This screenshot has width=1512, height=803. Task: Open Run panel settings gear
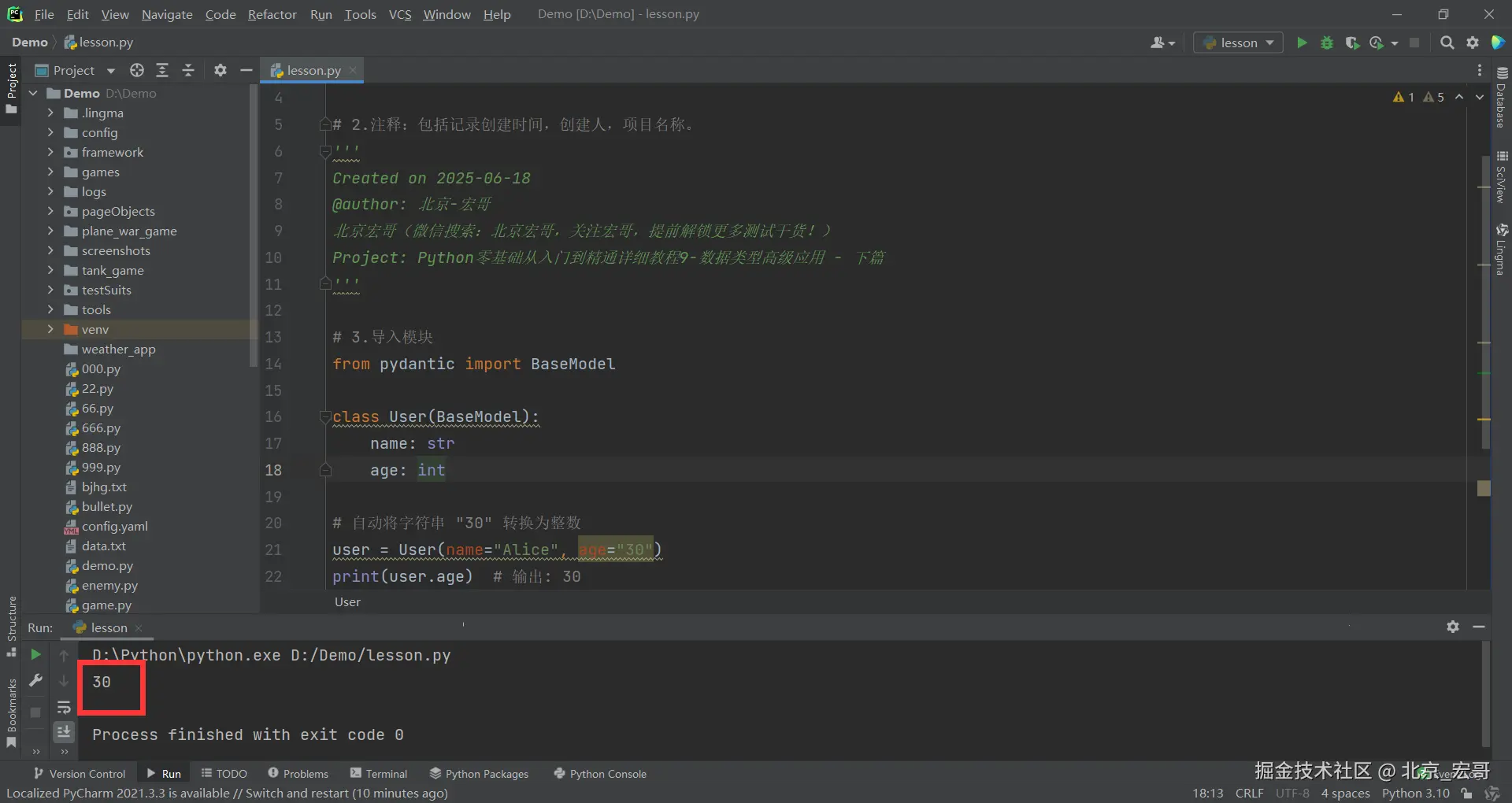tap(1453, 627)
